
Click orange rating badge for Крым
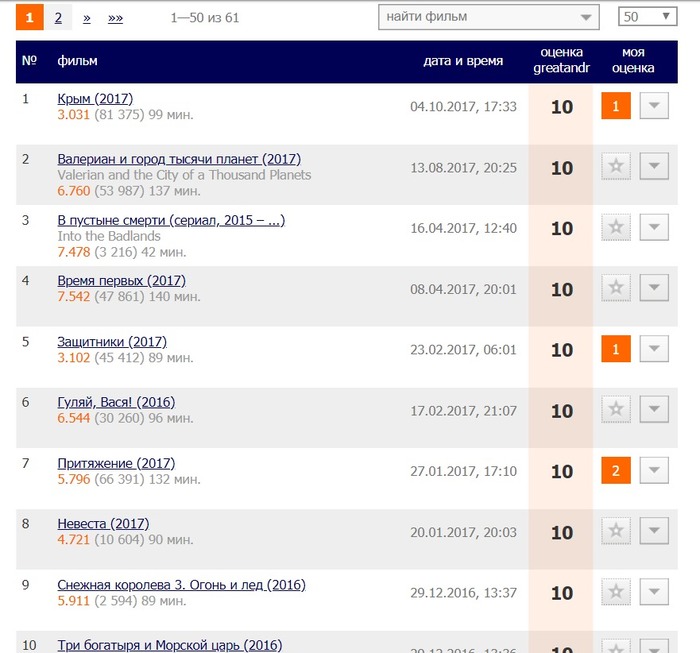[616, 106]
